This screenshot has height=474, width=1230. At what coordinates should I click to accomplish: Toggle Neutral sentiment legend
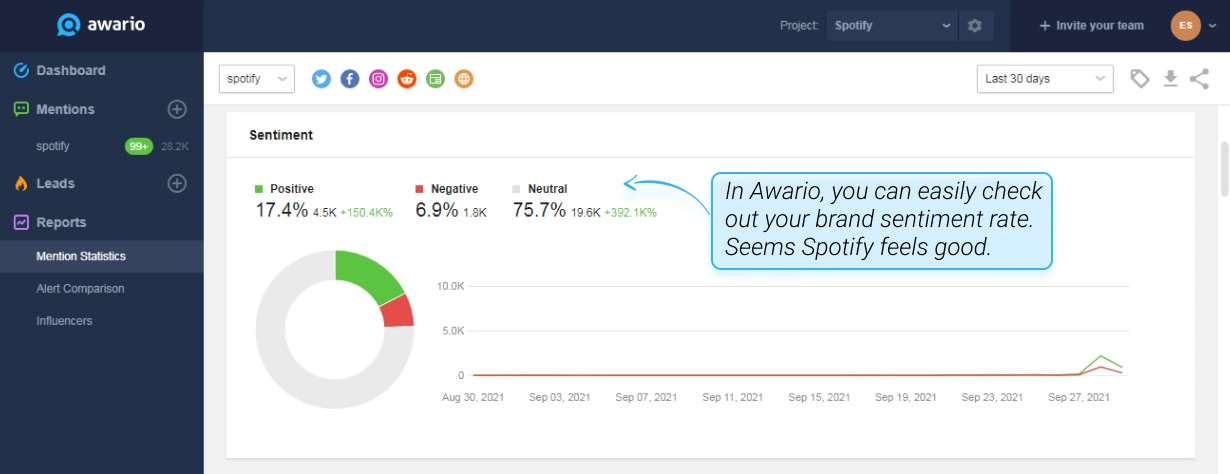540,188
